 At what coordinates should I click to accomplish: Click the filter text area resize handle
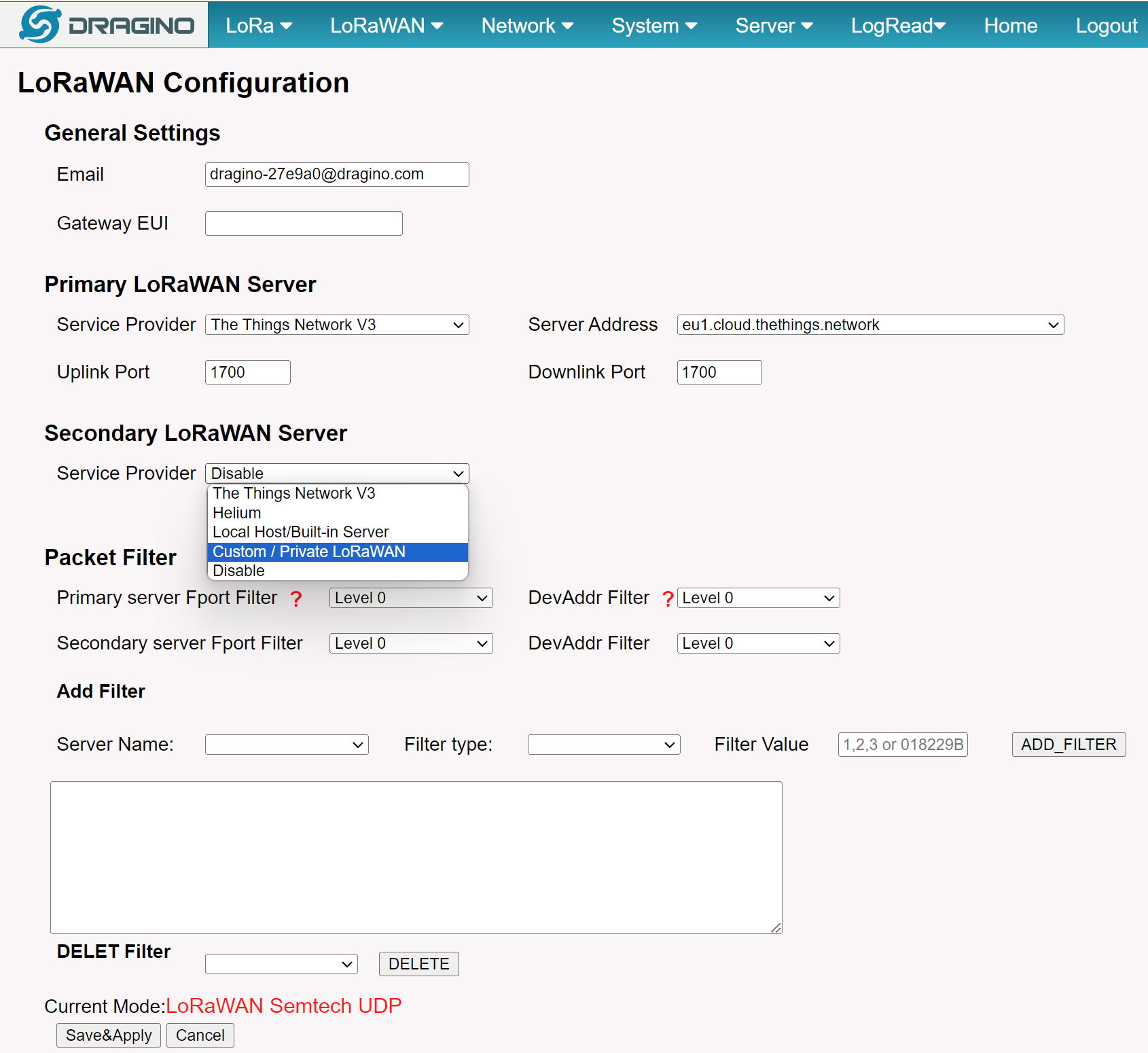(776, 928)
